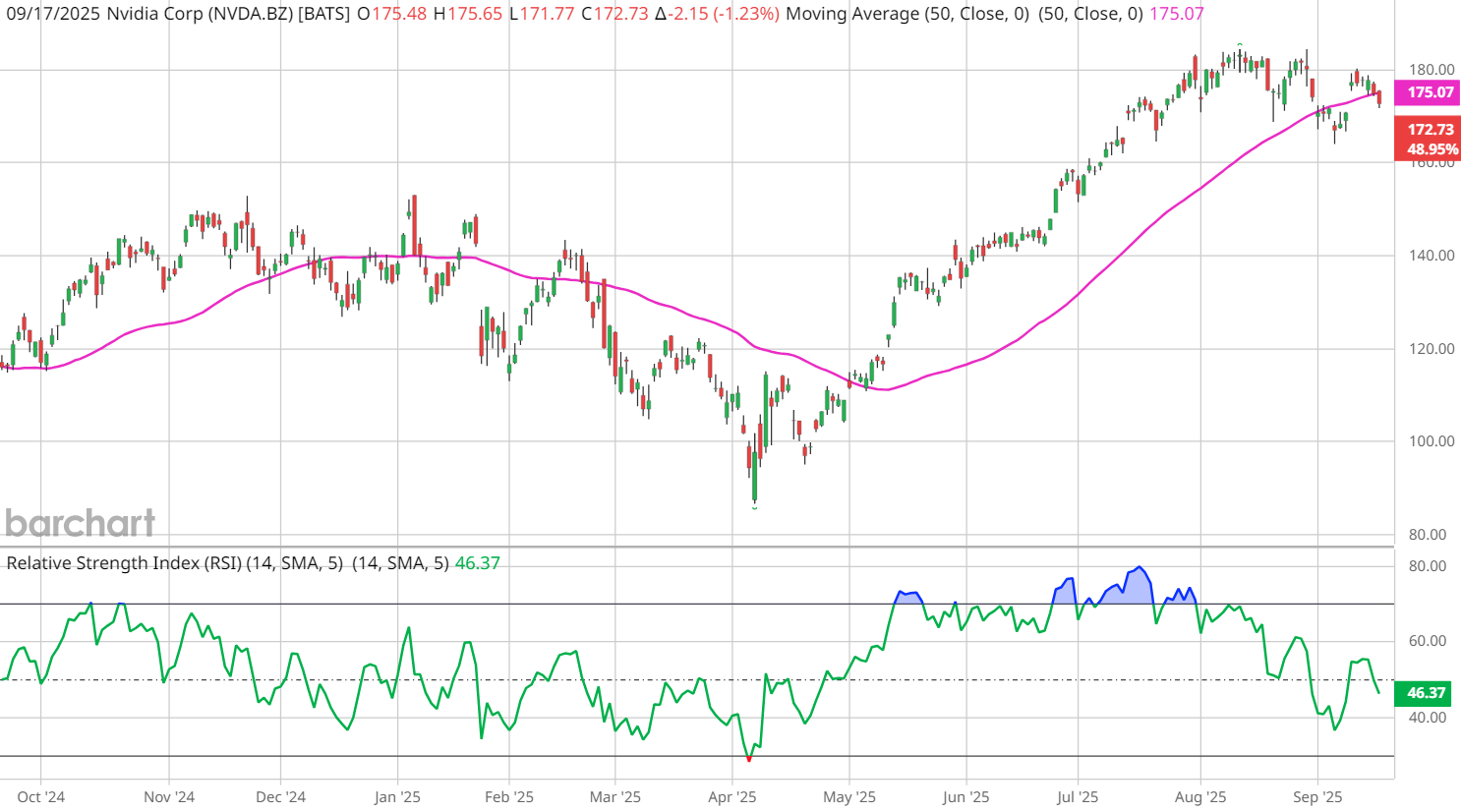This screenshot has height=812, width=1461.
Task: Click the Jan '25 date axis label
Action: (397, 797)
